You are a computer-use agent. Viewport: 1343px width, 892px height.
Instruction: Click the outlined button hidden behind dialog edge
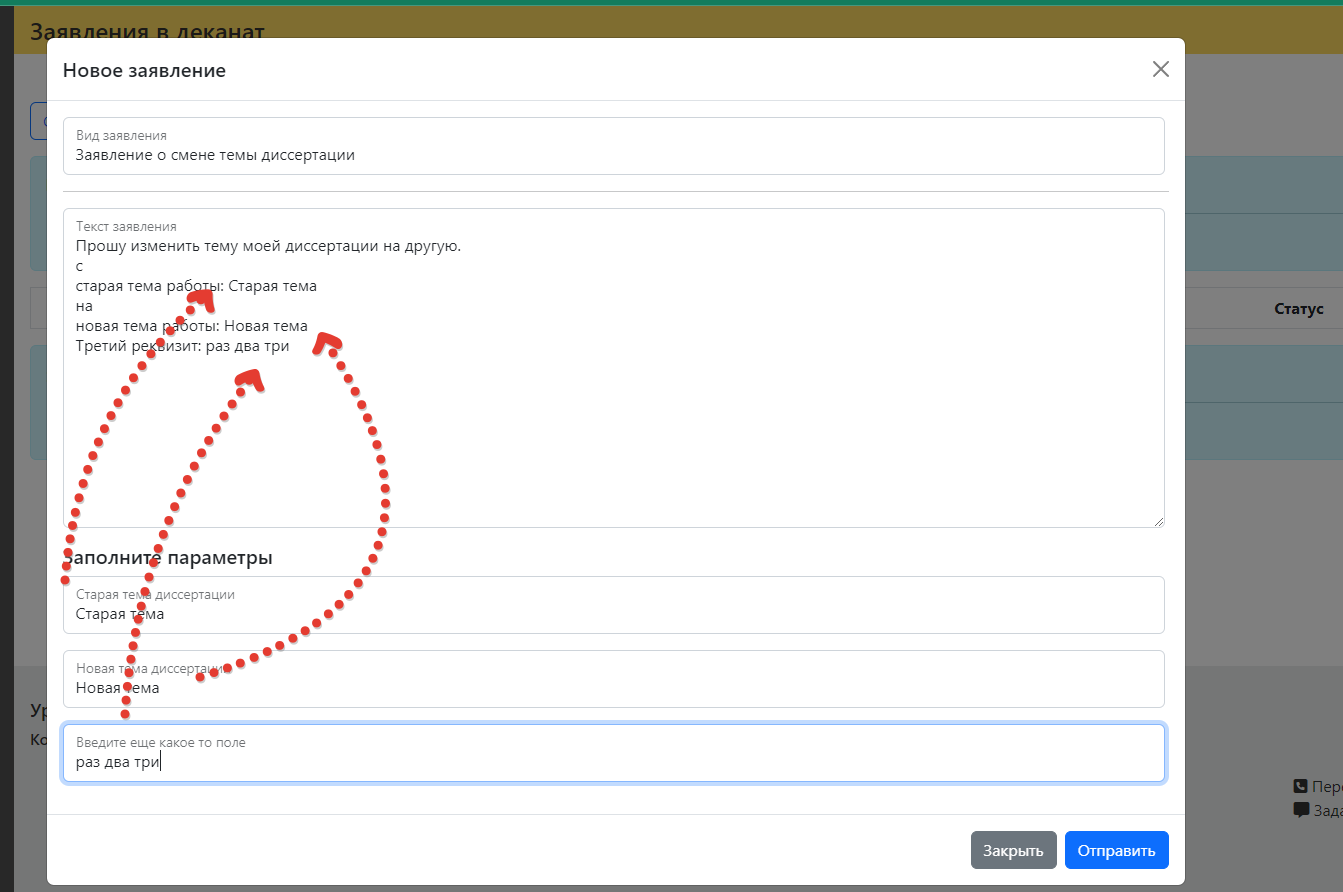pos(38,121)
